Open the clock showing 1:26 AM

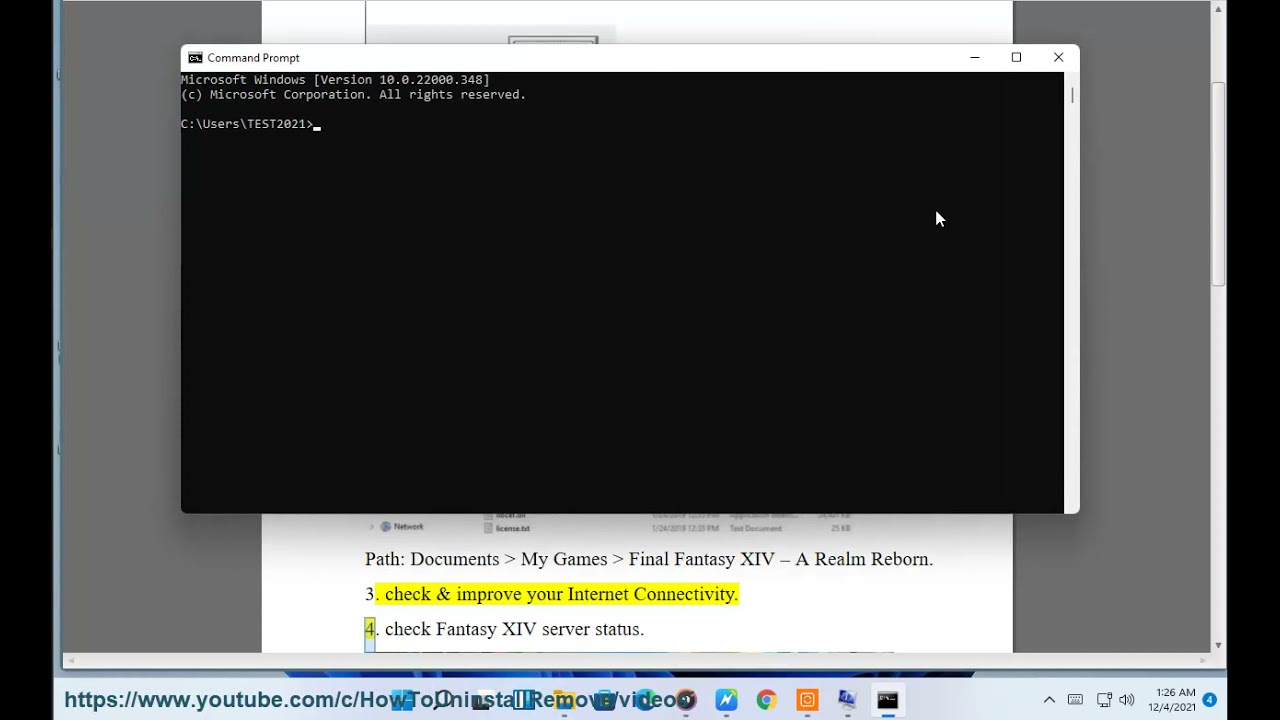tap(1174, 700)
